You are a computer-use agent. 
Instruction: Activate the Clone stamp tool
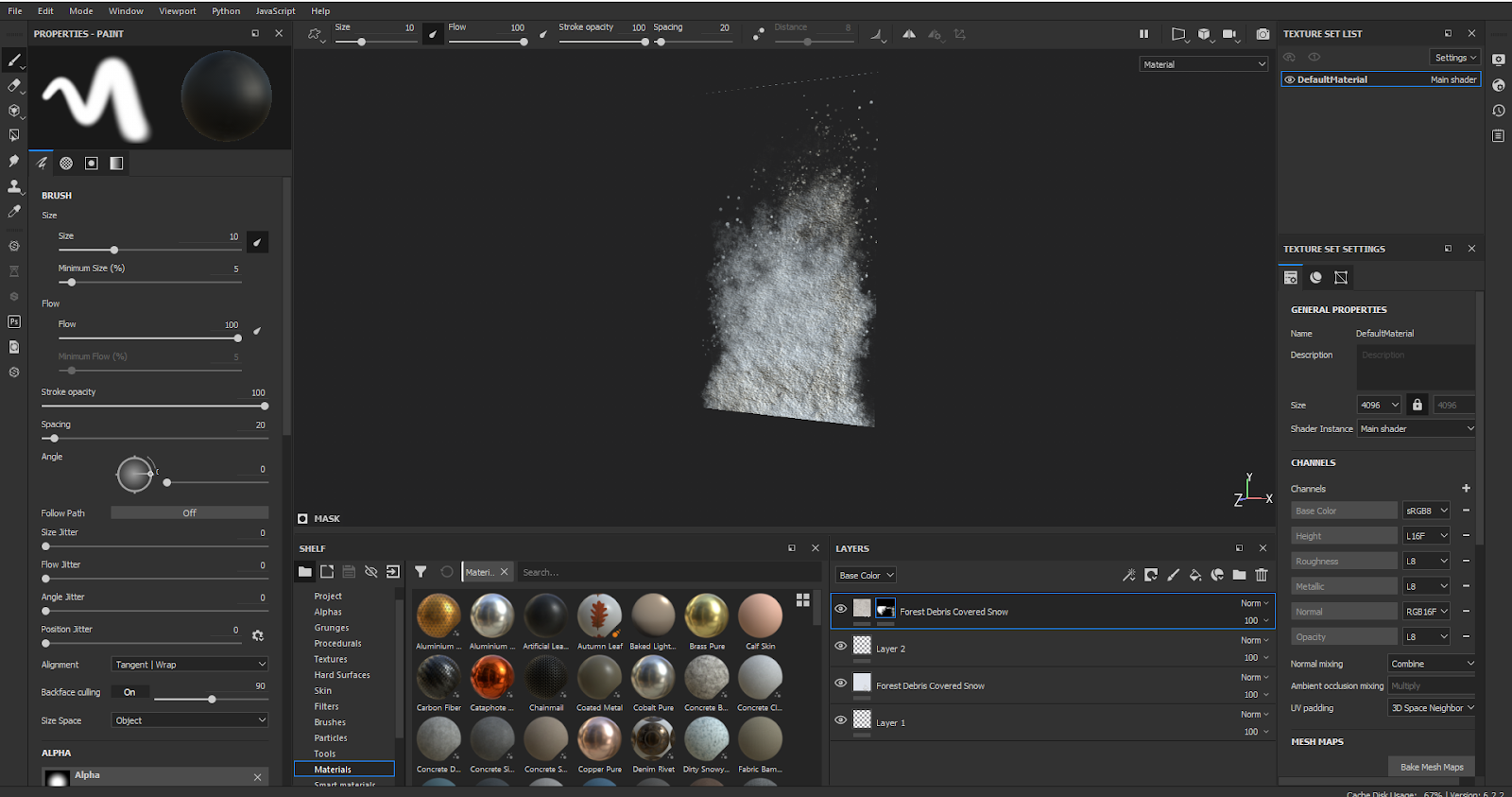pos(14,186)
